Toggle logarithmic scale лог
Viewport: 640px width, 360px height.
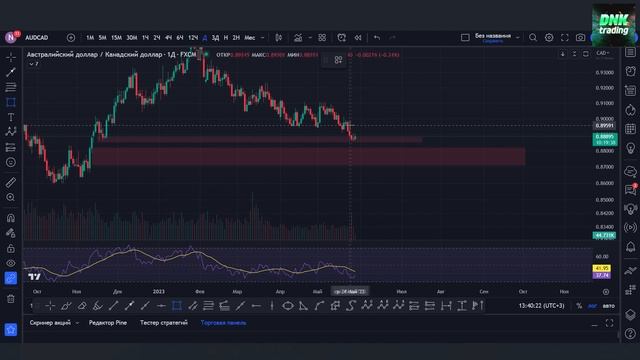pos(592,306)
